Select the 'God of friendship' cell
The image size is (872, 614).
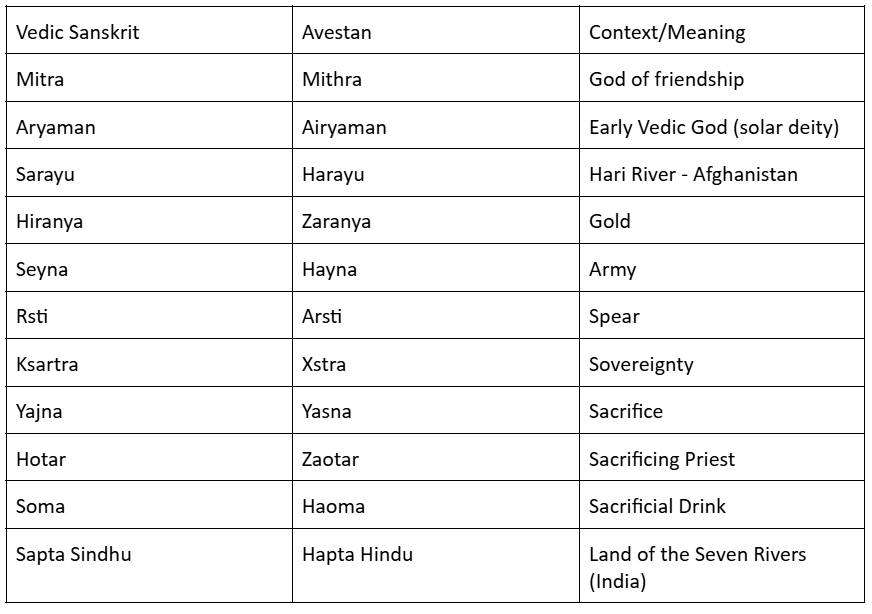pyautogui.click(x=722, y=78)
